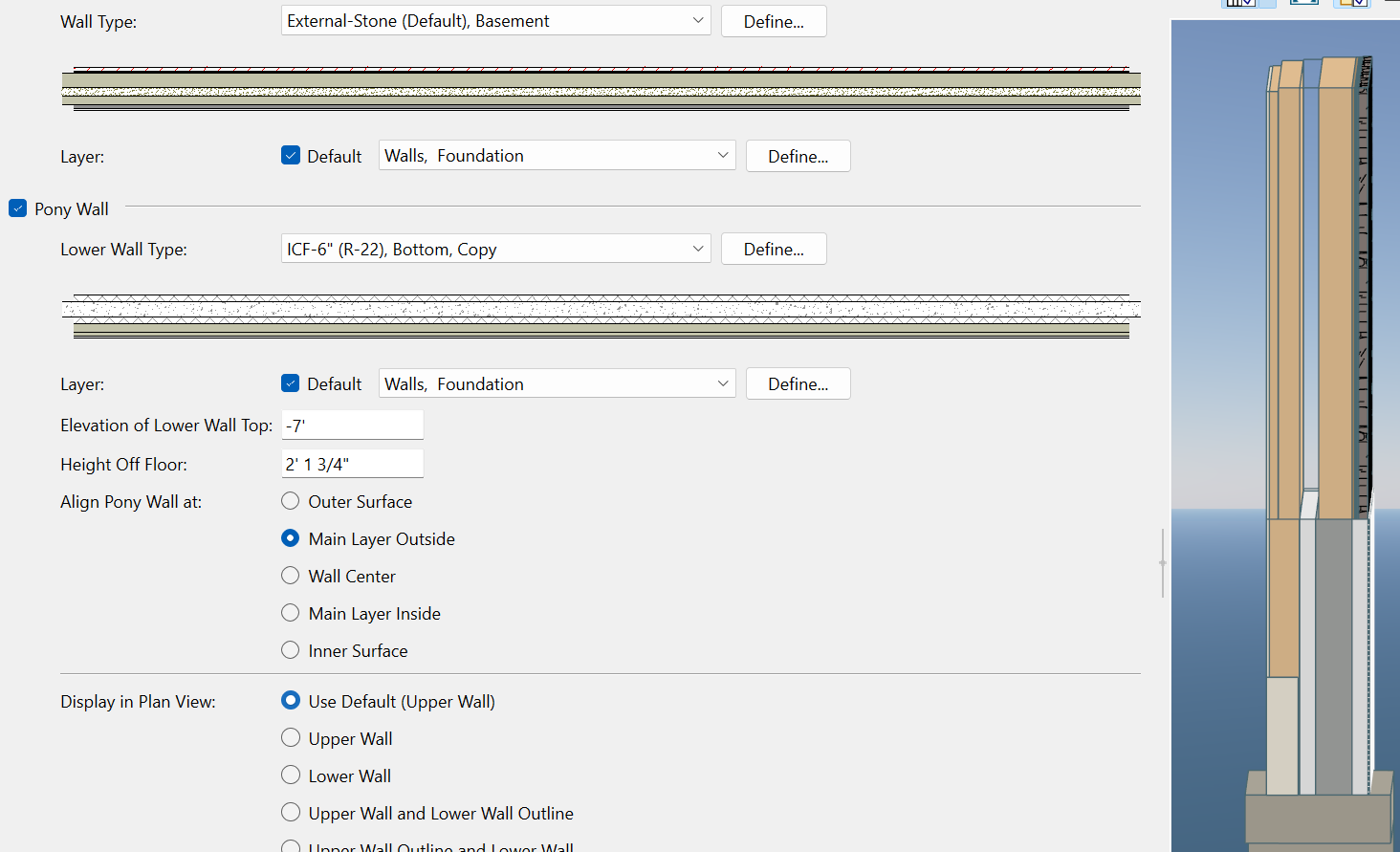This screenshot has height=852, width=1400.
Task: Toggle Default checkbox for upper wall Layer
Action: tap(291, 155)
